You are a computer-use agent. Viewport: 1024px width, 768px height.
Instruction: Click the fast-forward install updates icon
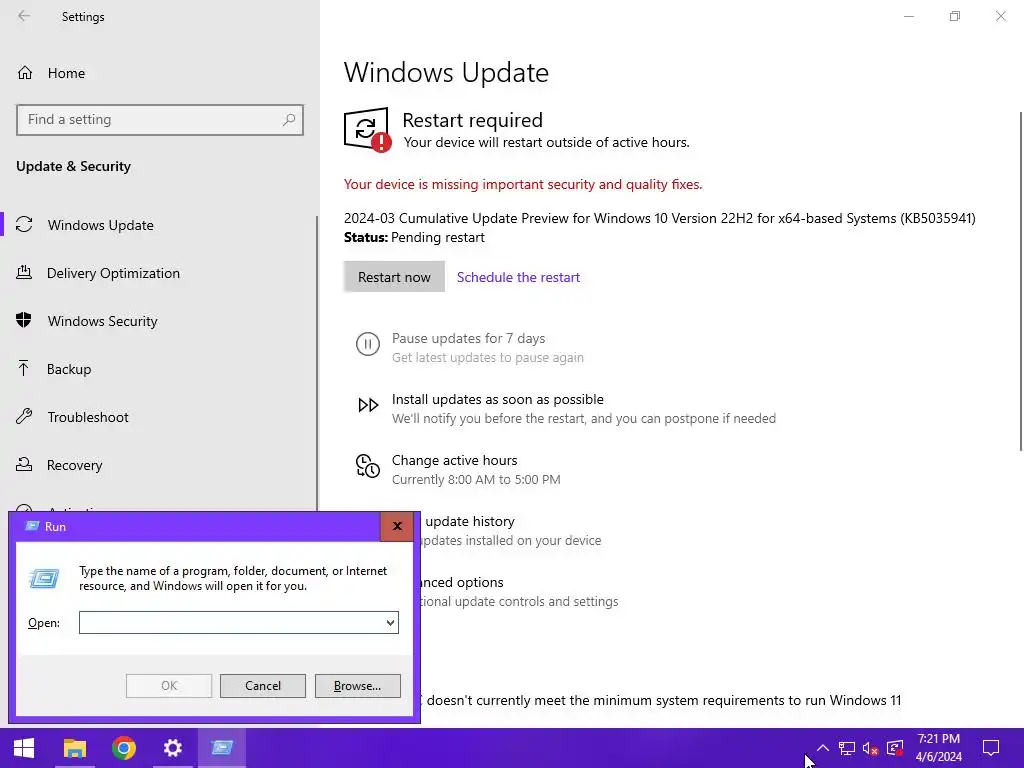[x=368, y=405]
